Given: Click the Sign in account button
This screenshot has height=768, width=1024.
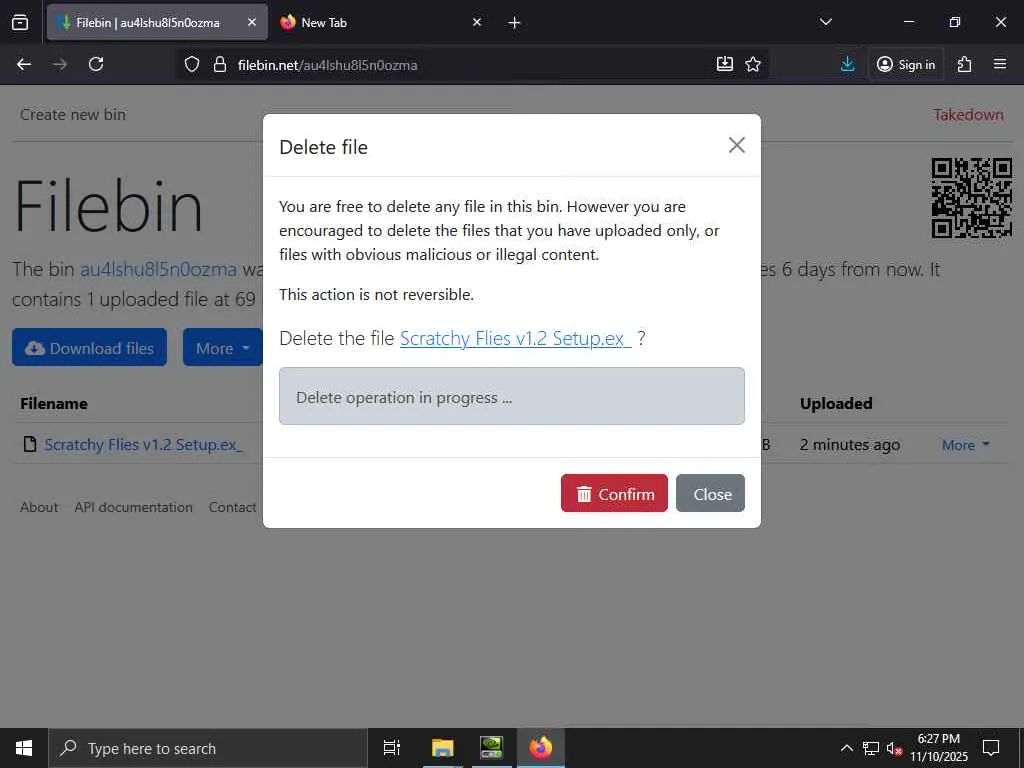Looking at the screenshot, I should 906,64.
